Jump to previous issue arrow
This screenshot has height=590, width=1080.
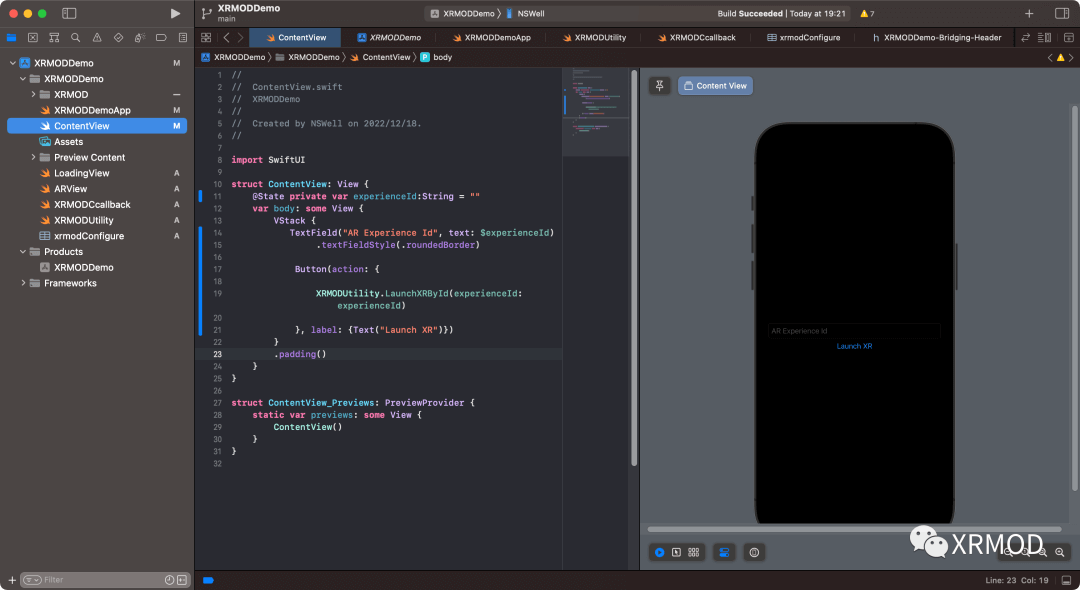[1050, 58]
